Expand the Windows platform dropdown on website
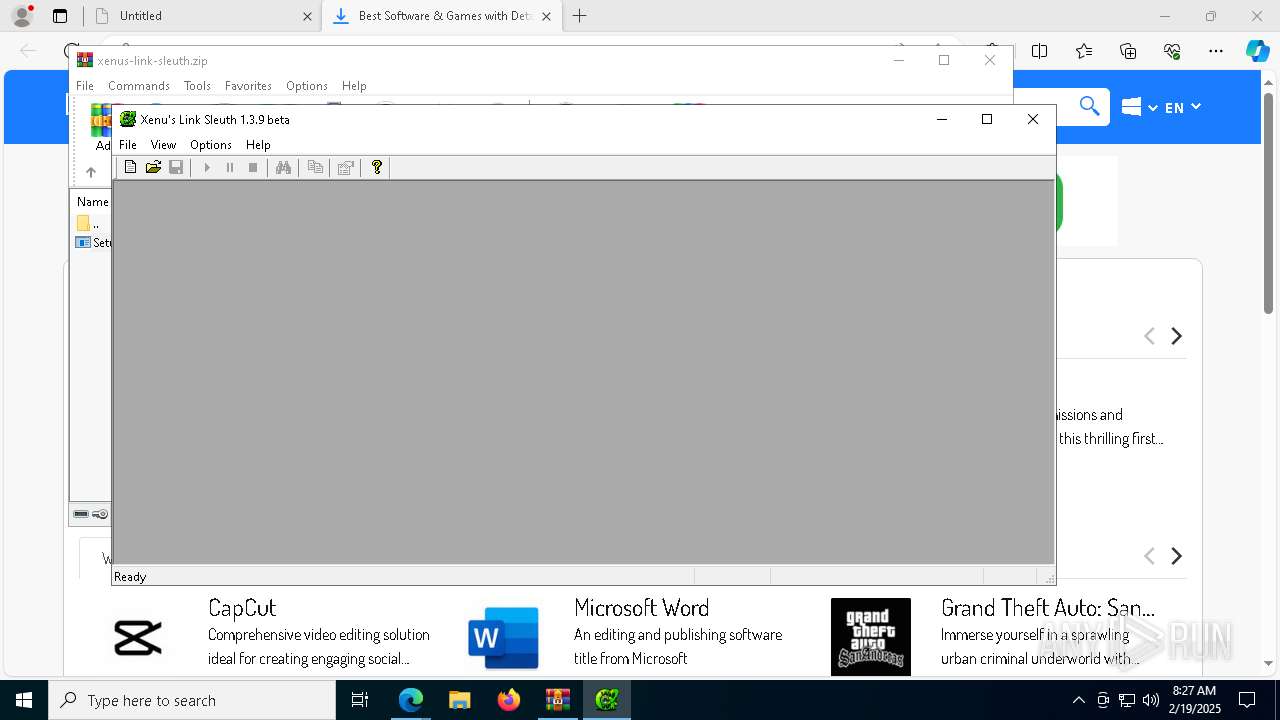 click(1140, 107)
